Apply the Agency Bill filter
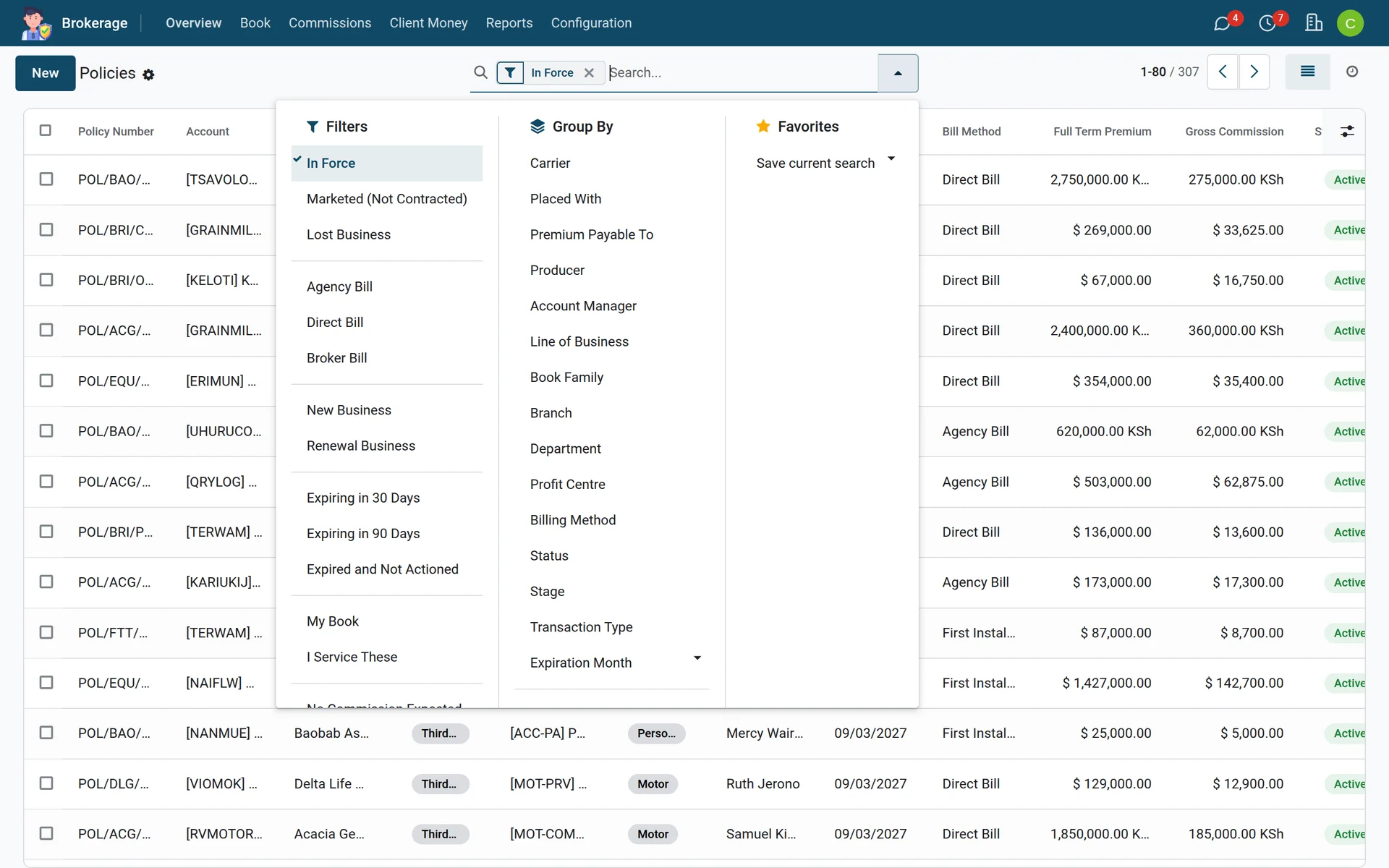The image size is (1389, 868). 387,286
